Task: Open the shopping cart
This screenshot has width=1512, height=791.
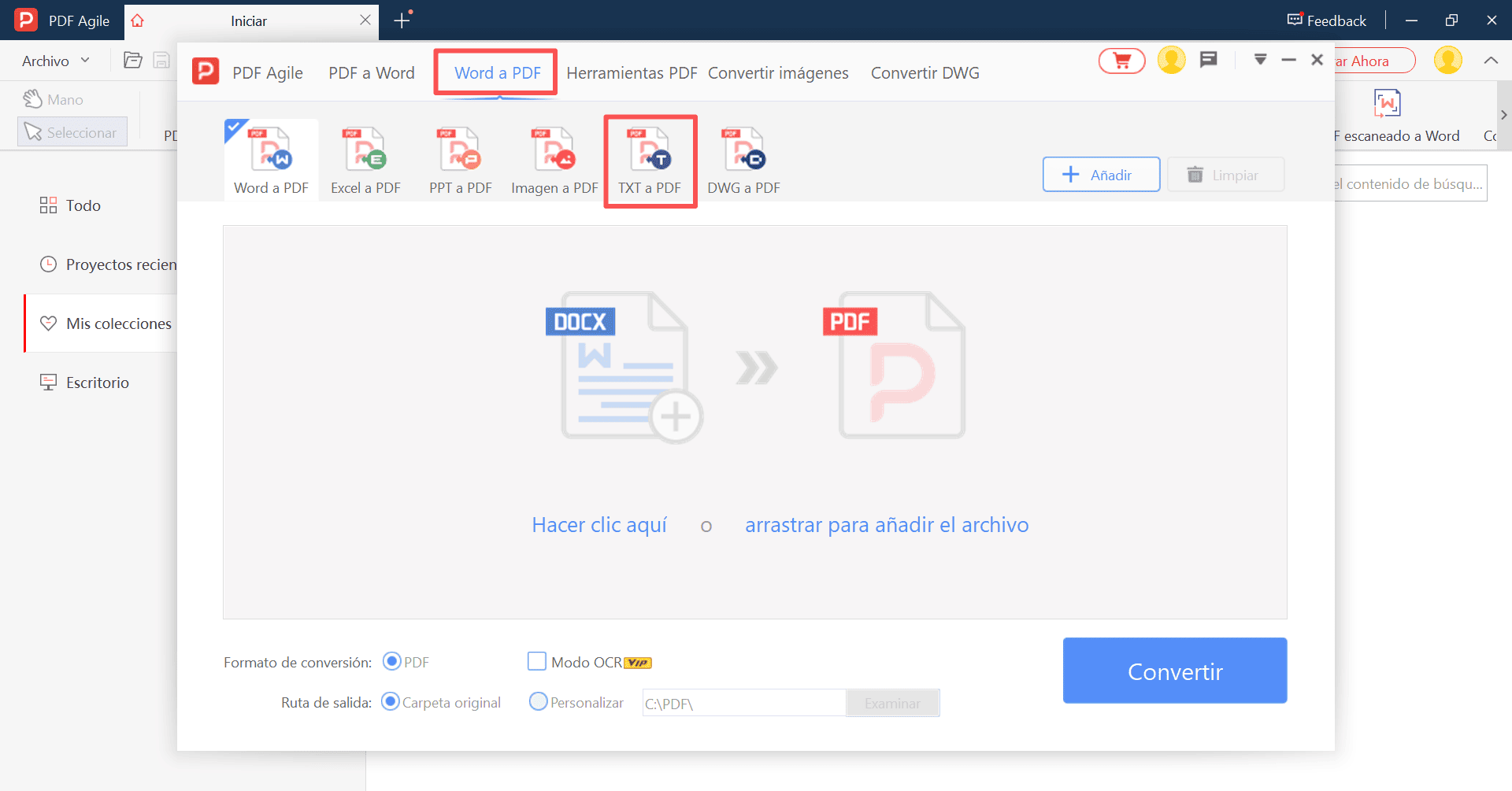Action: [x=1121, y=60]
